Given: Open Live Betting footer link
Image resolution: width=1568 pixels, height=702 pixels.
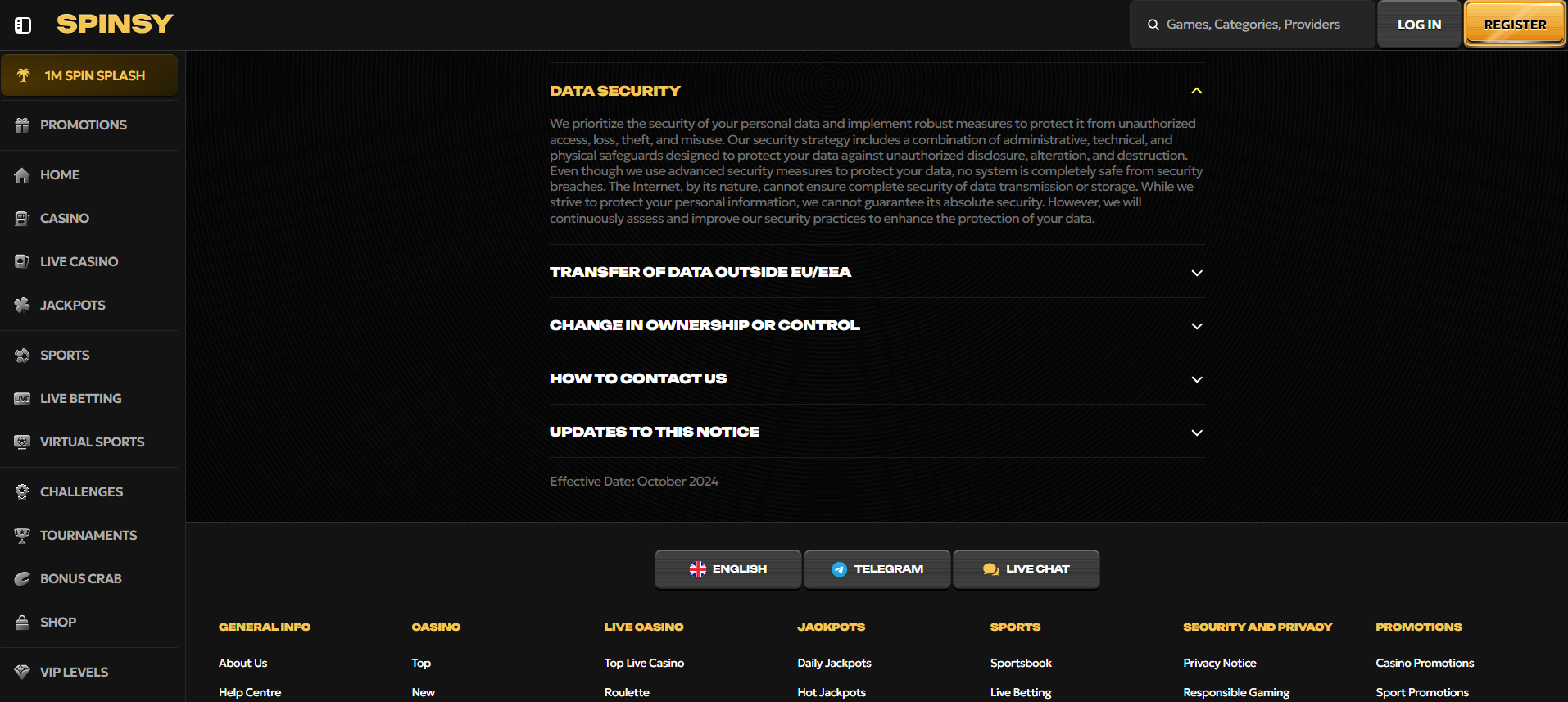Looking at the screenshot, I should (x=1021, y=693).
